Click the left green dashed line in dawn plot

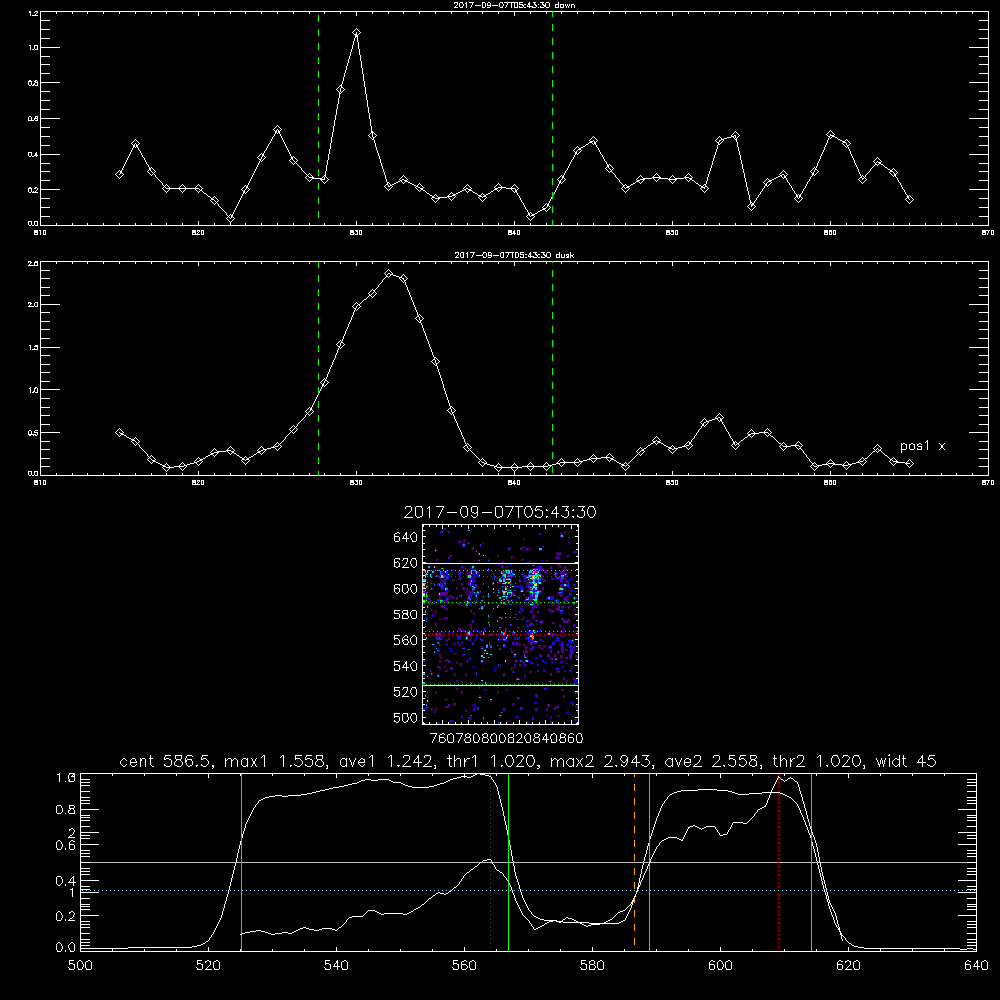pyautogui.click(x=318, y=118)
